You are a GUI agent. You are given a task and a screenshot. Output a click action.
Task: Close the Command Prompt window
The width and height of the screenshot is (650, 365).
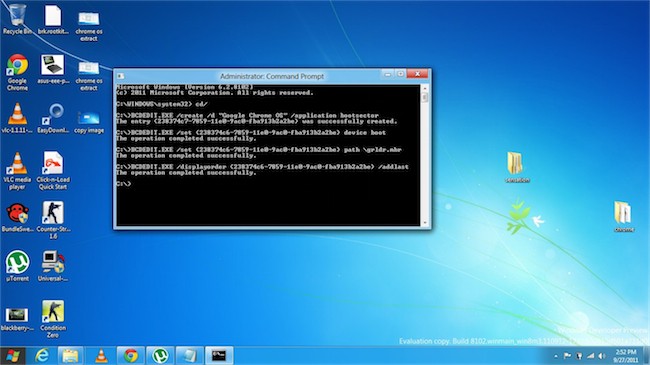[x=417, y=74]
